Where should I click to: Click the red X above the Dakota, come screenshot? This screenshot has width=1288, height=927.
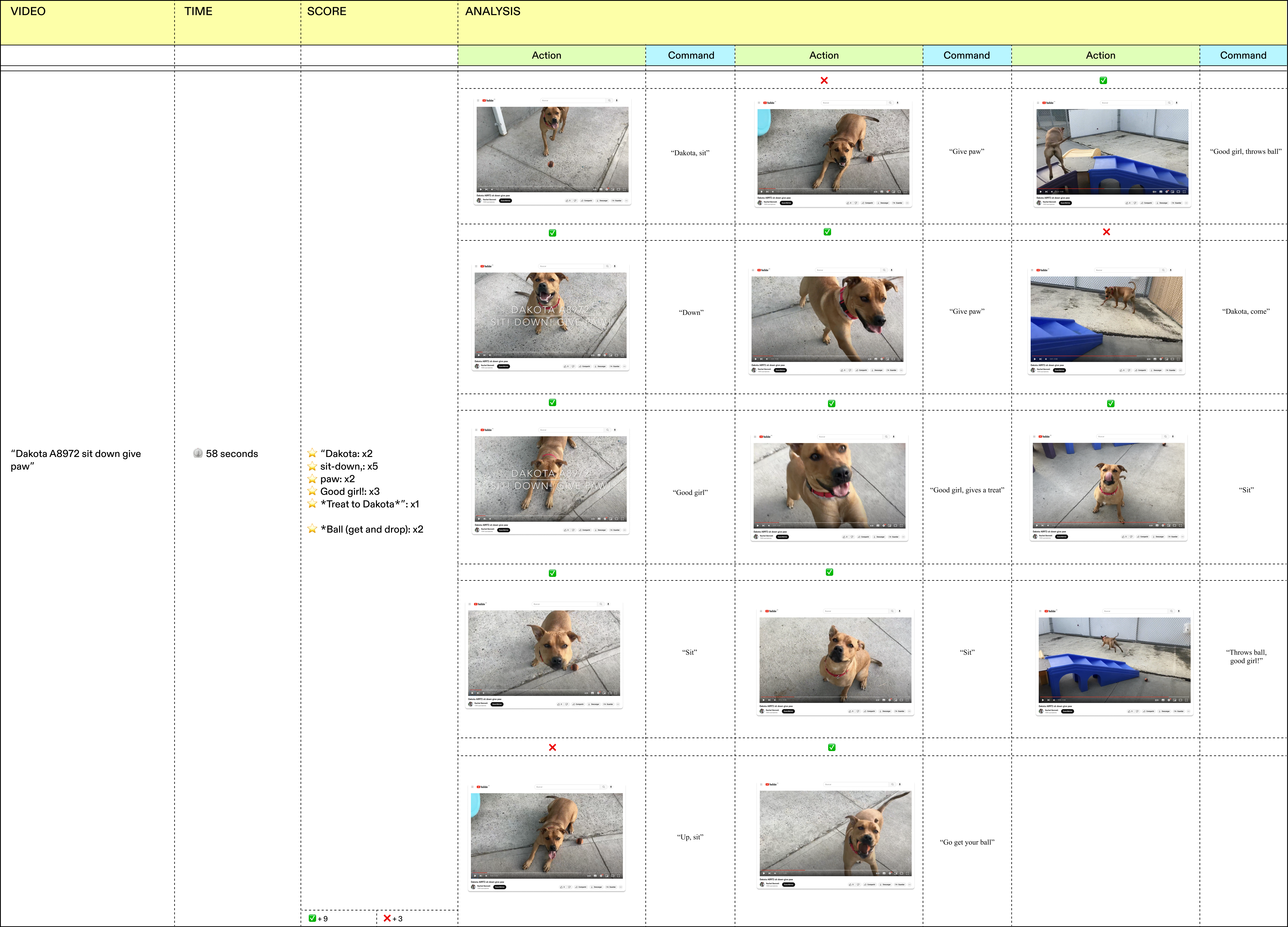coord(1106,232)
